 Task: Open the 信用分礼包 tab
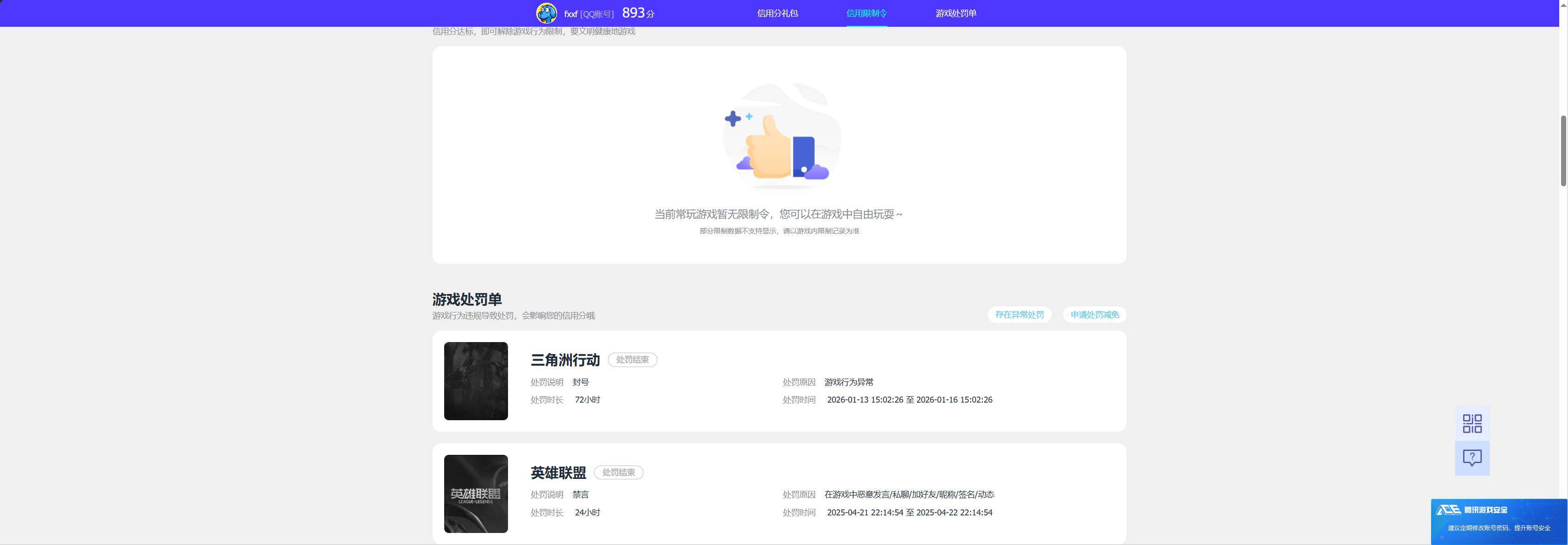click(x=777, y=13)
